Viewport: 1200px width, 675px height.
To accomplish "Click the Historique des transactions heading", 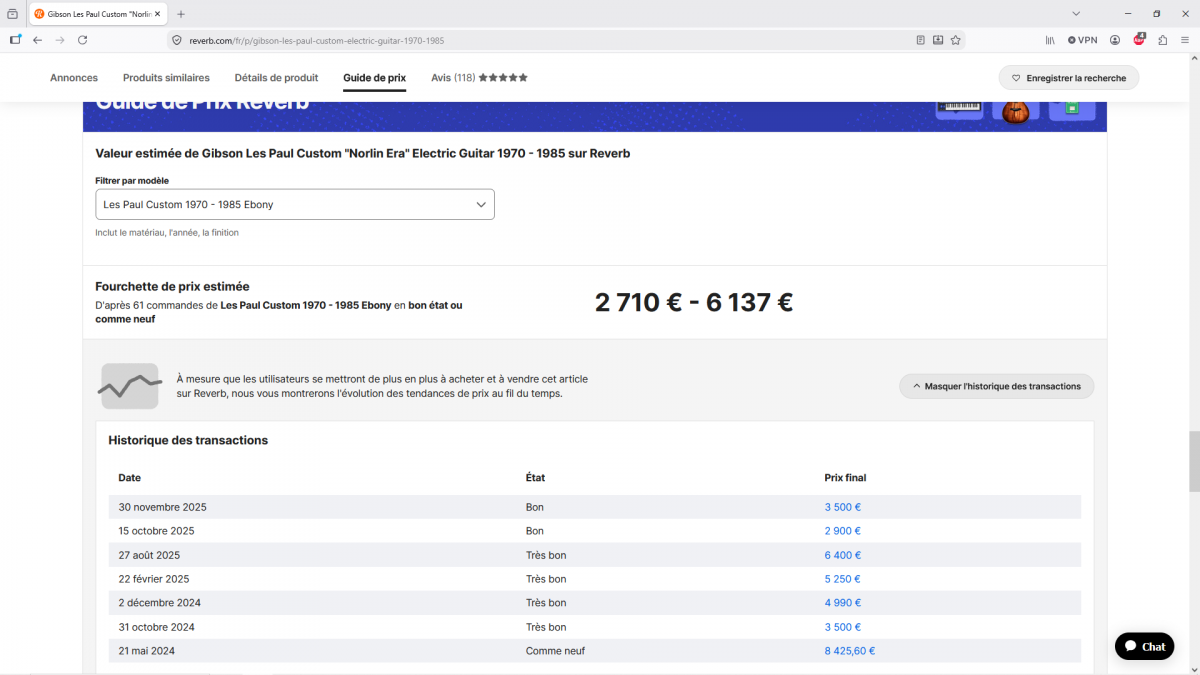I will click(188, 440).
